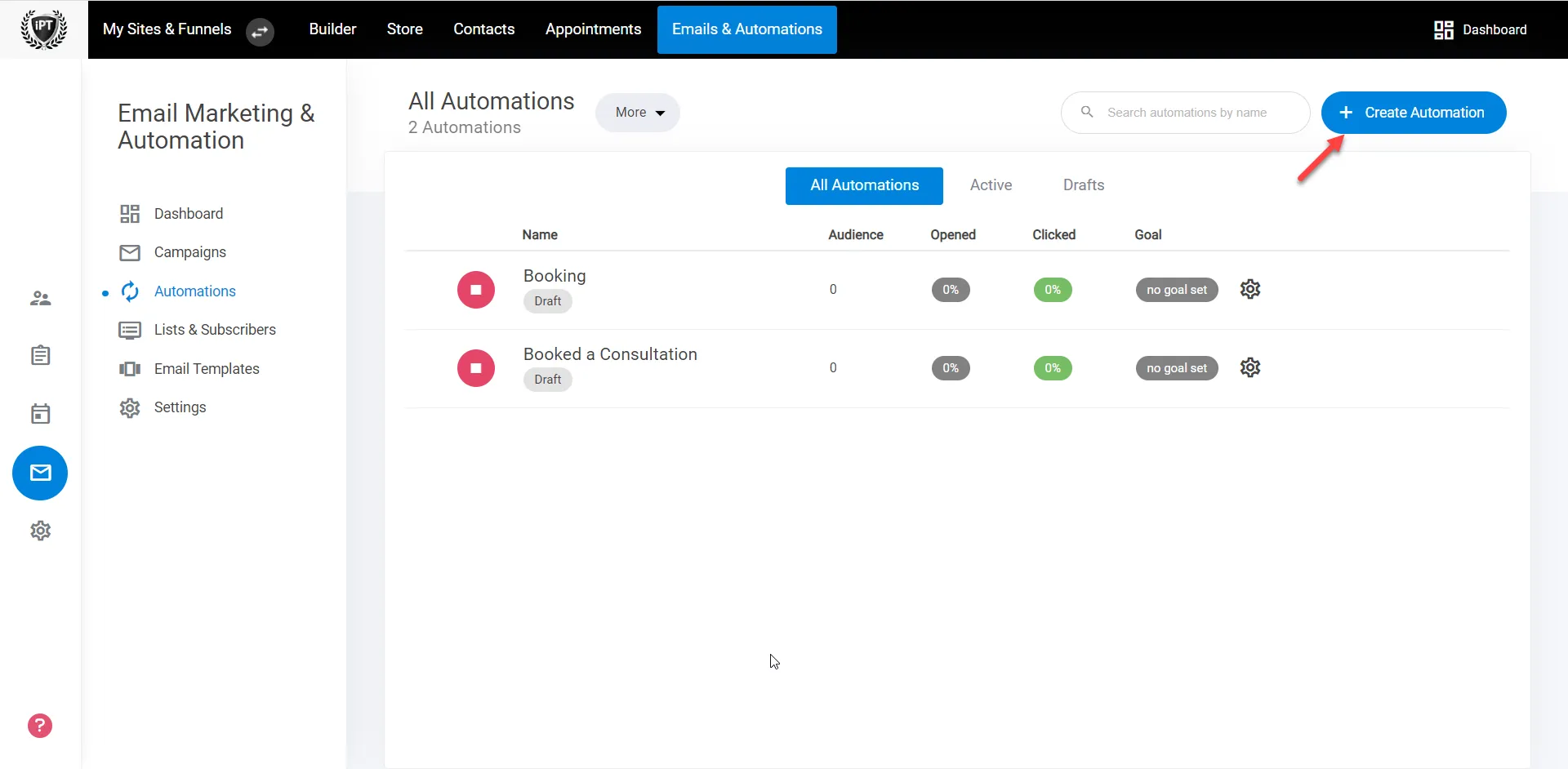Click the IPT shield logo in the top corner
1568x769 pixels.
point(43,29)
